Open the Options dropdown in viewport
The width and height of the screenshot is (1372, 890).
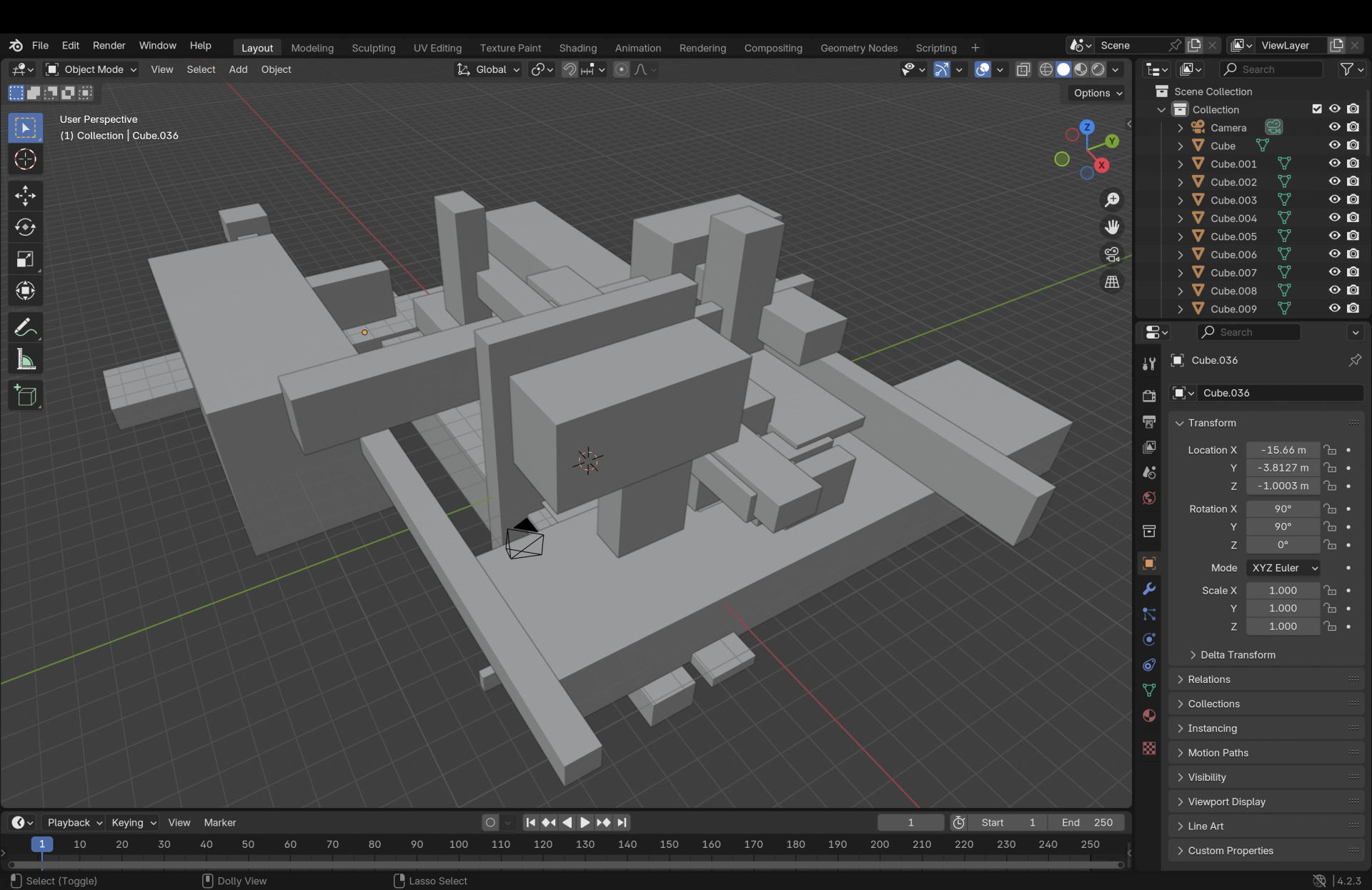(x=1098, y=93)
